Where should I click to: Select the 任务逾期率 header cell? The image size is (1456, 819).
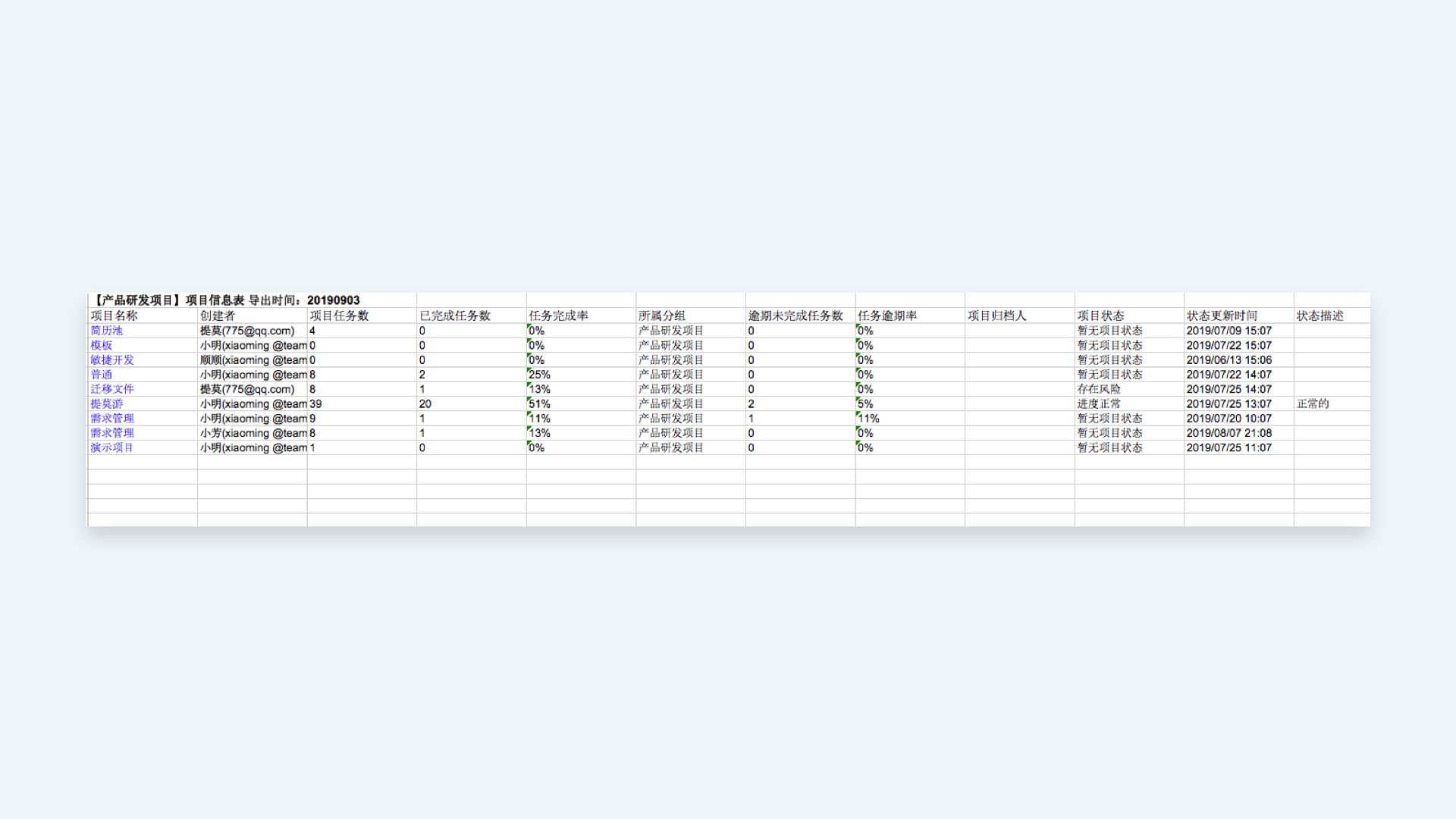pyautogui.click(x=910, y=315)
